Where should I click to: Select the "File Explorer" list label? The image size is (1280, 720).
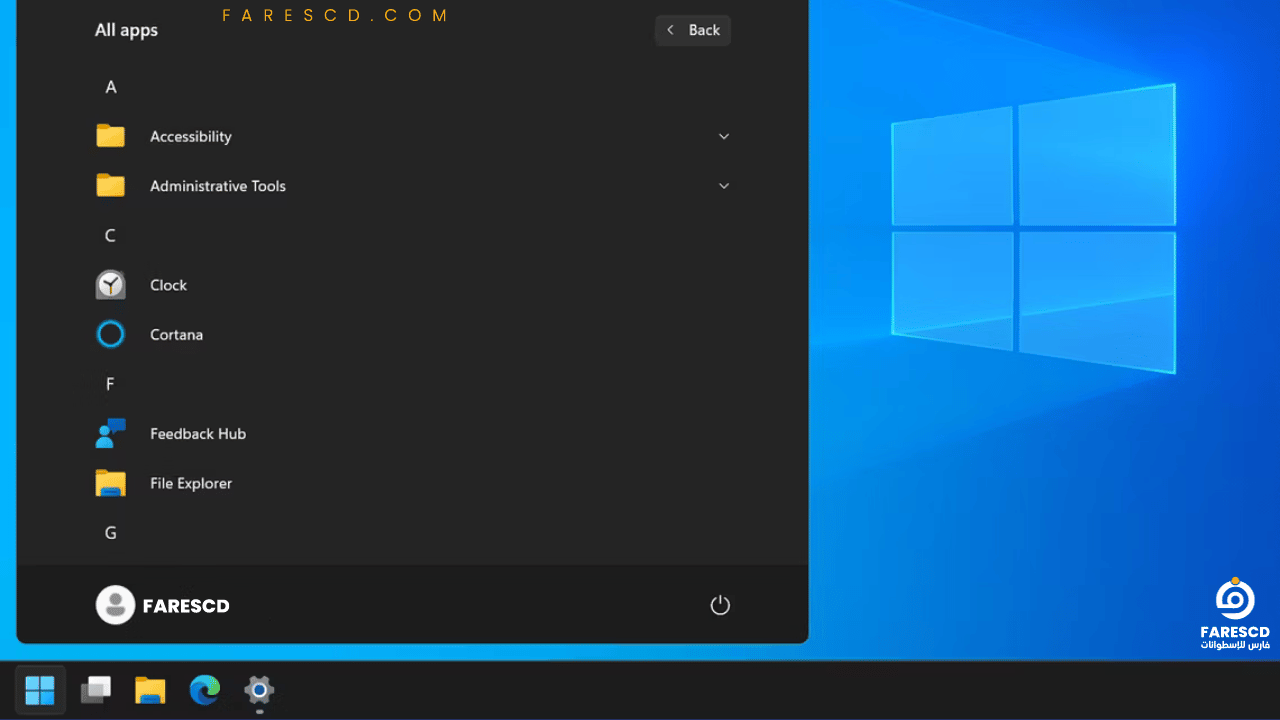(191, 484)
